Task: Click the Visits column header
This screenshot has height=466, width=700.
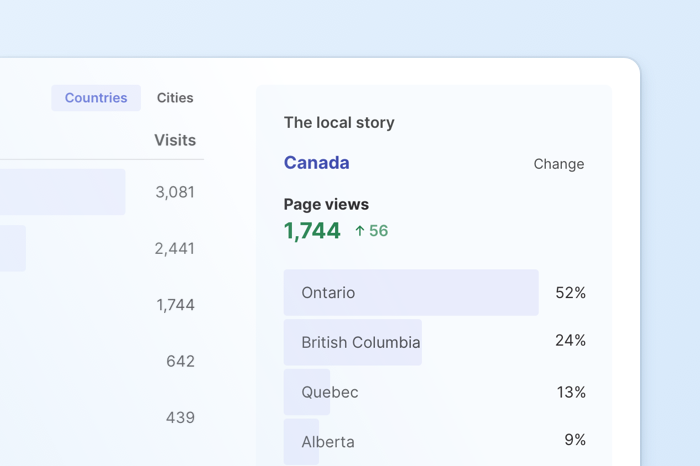Action: pos(175,140)
